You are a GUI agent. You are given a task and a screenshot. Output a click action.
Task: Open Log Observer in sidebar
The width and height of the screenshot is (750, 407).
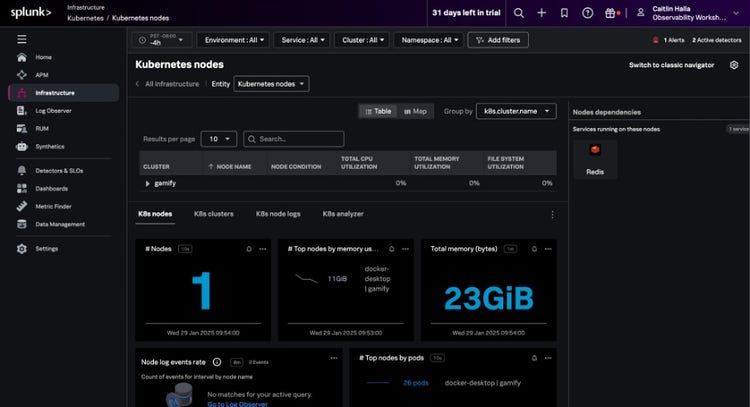click(x=54, y=111)
